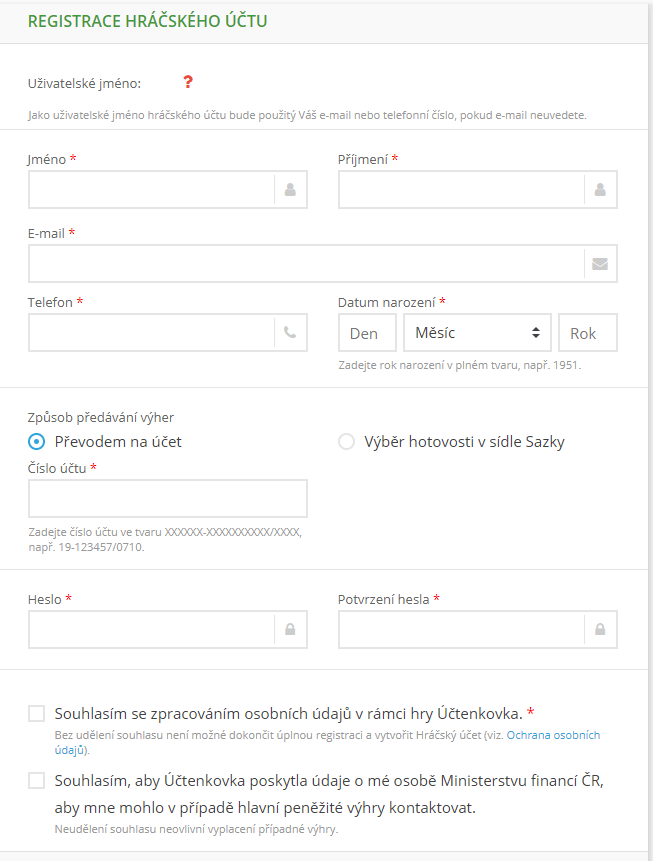Viewport: 653px width, 861px height.
Task: Click the envelope icon in the E-mail field
Action: coord(601,263)
